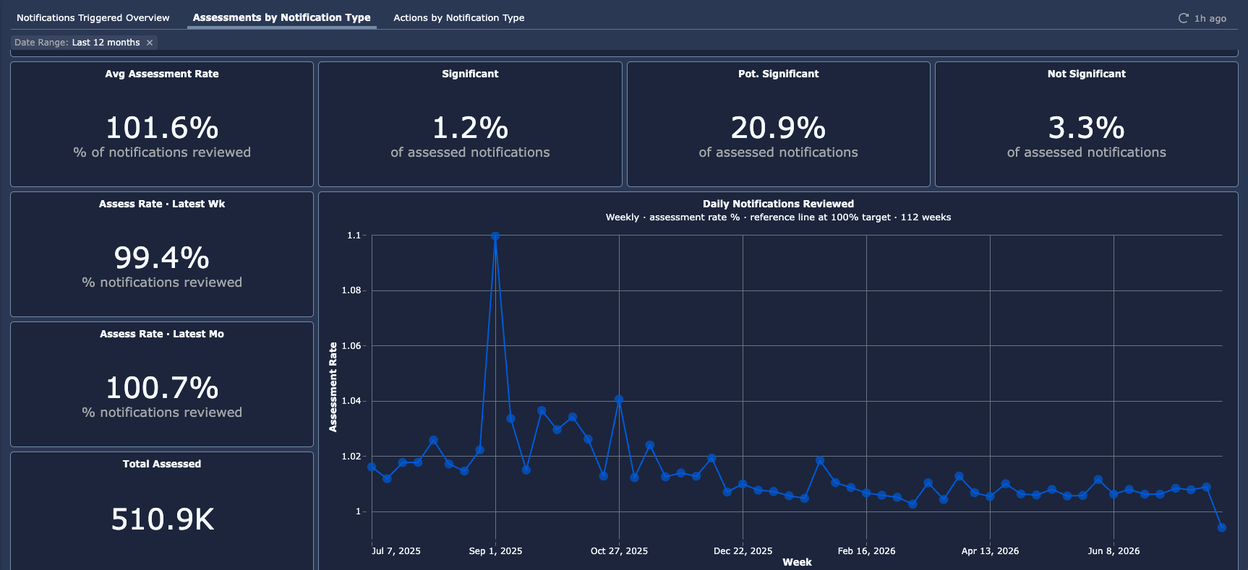
Task: Click the Assessment Rate y-axis title
Action: coord(334,387)
